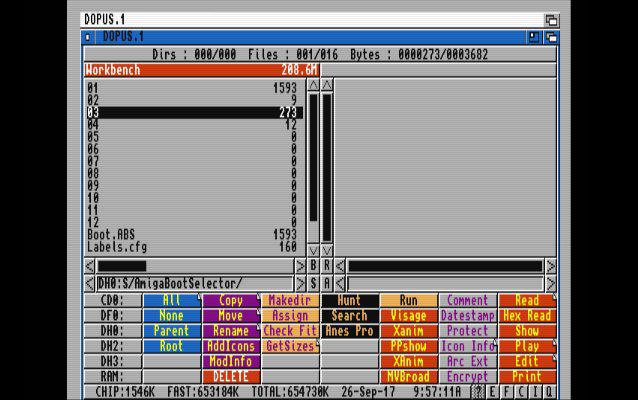Viewport: 638px width, 400px height.
Task: Click the F icon in the status bar
Action: tap(507, 392)
